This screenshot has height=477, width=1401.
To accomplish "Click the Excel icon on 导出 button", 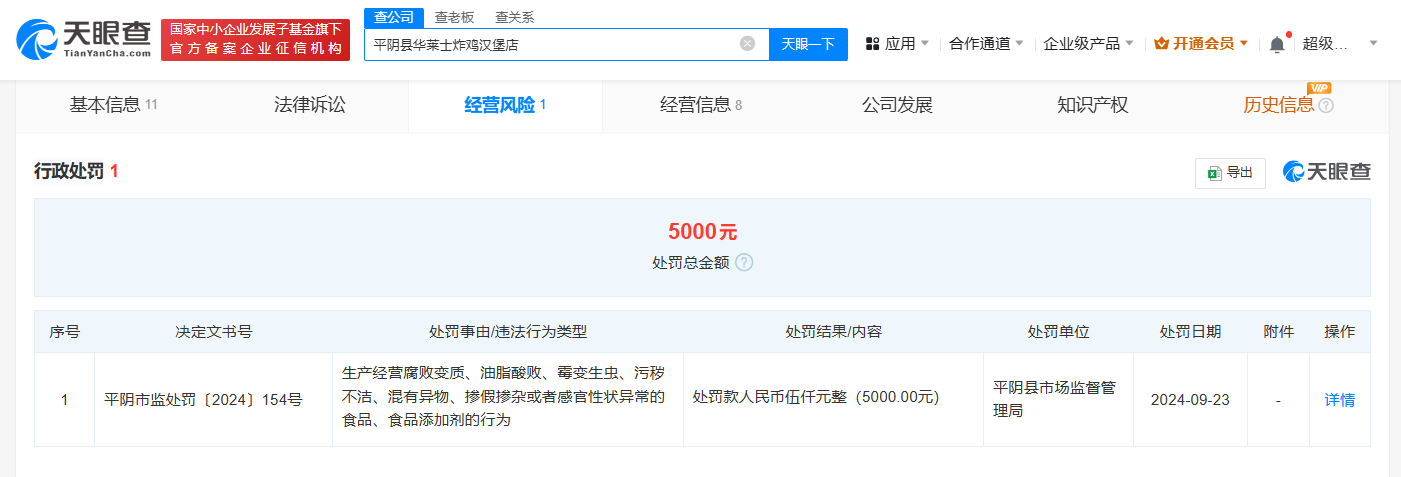I will tap(1215, 173).
